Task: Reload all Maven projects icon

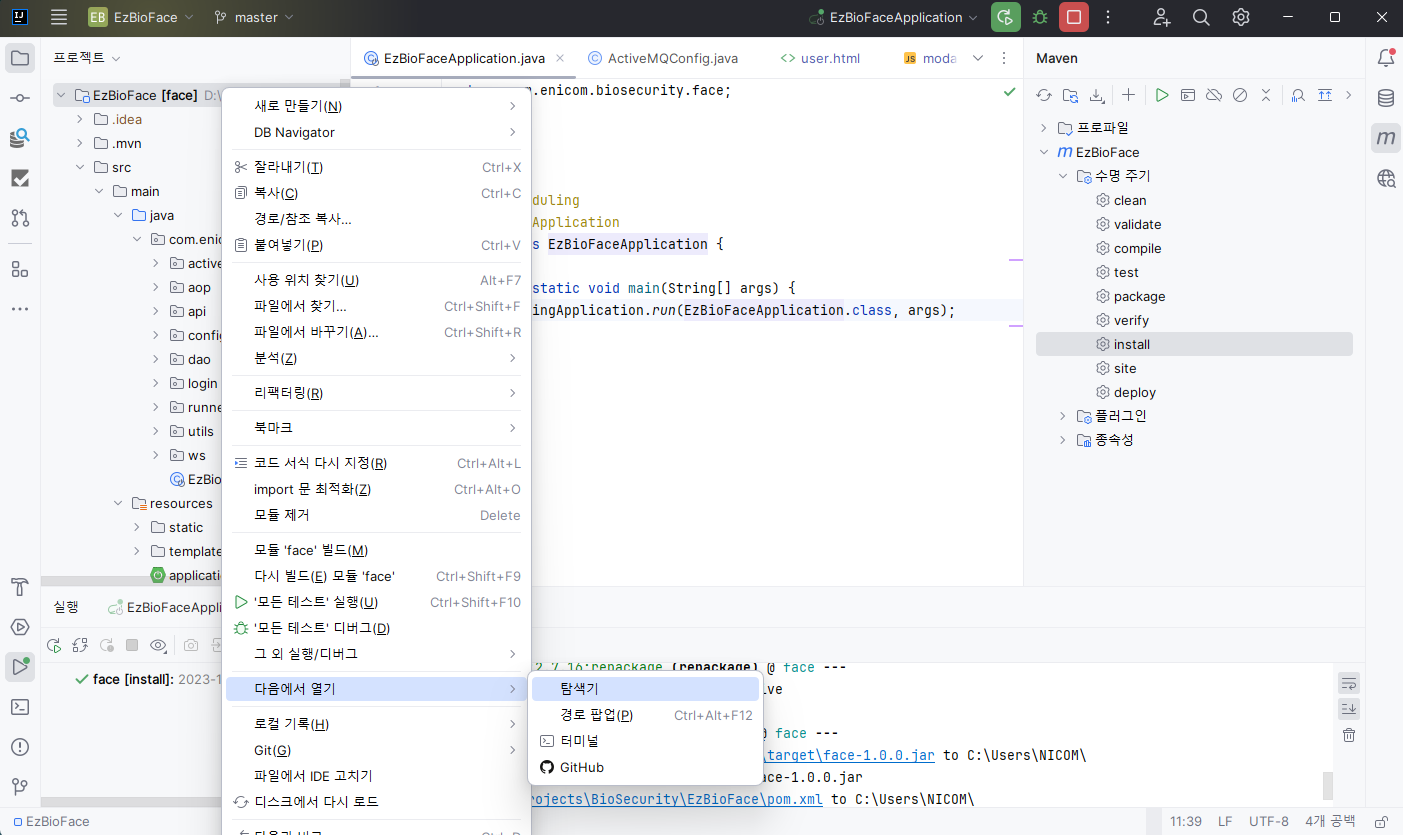Action: 1044,95
